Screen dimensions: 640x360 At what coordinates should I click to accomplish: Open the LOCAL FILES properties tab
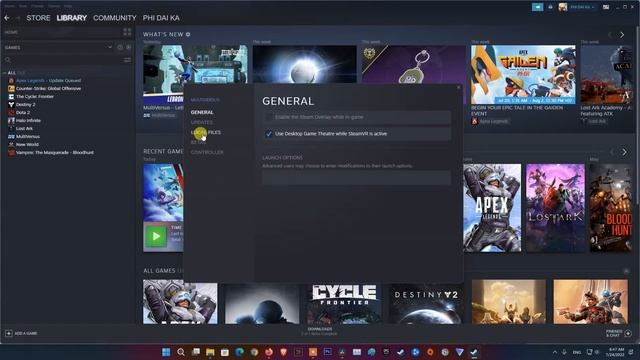pyautogui.click(x=205, y=132)
